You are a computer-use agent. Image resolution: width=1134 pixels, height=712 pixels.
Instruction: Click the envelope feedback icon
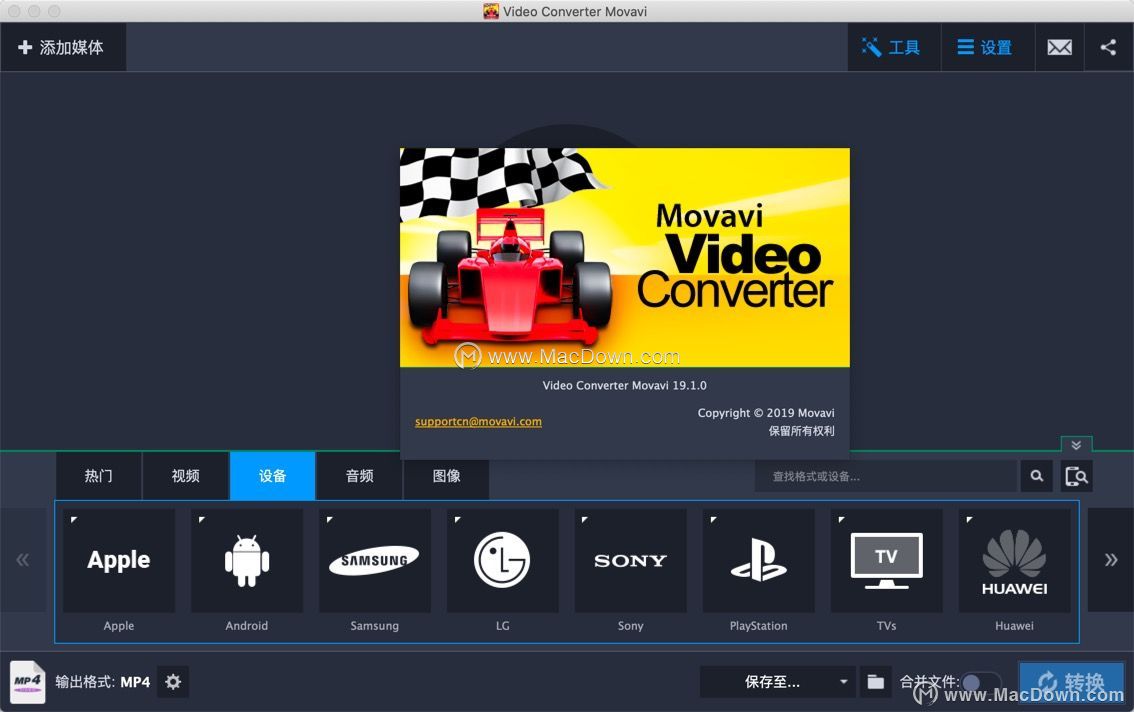[x=1060, y=47]
